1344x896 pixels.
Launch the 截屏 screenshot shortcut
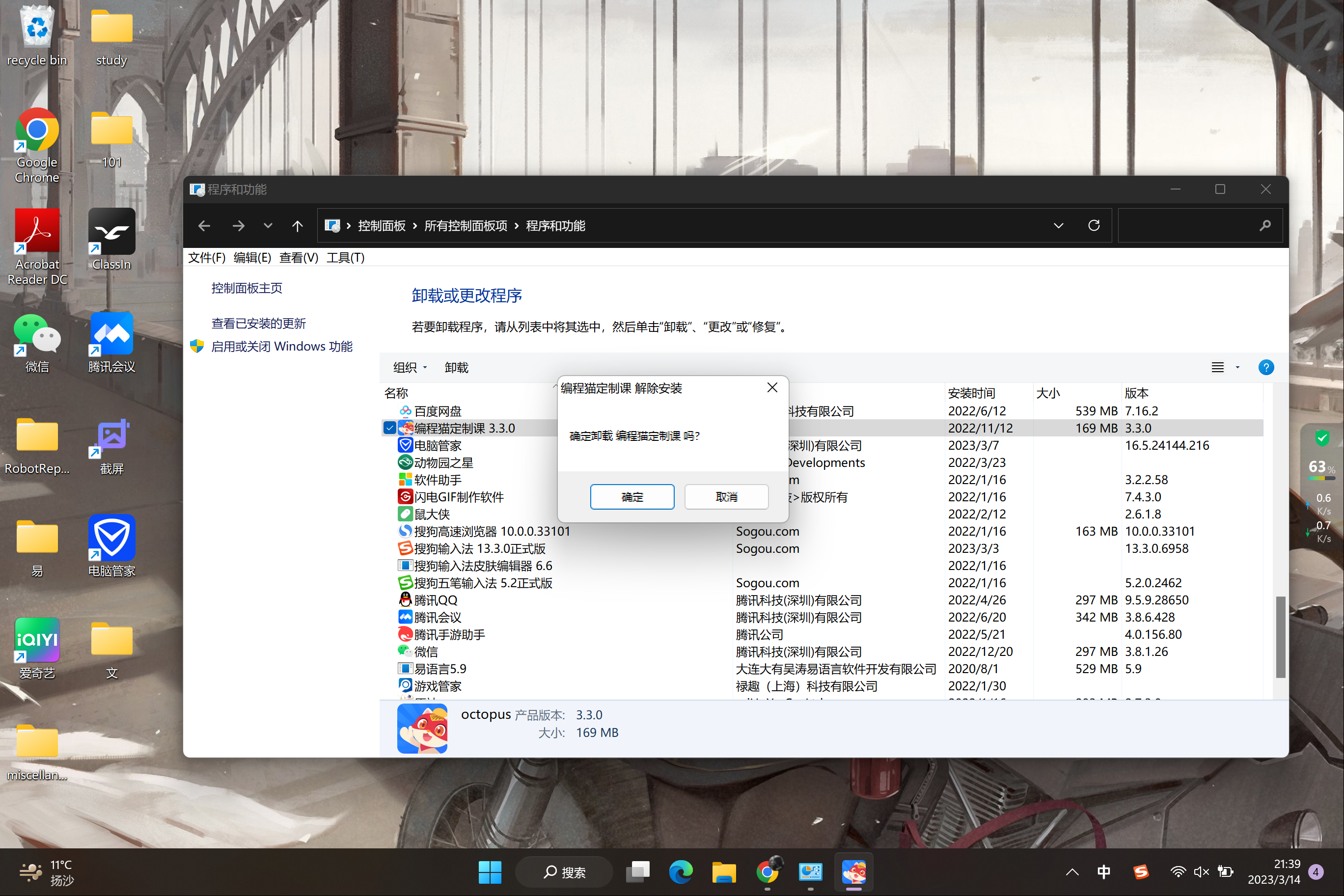pyautogui.click(x=111, y=446)
